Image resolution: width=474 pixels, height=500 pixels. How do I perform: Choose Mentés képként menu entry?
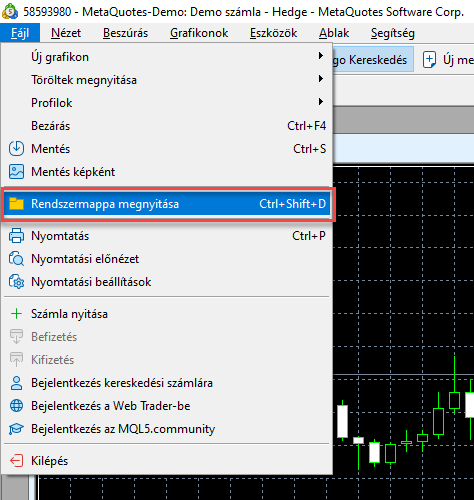[168, 172]
